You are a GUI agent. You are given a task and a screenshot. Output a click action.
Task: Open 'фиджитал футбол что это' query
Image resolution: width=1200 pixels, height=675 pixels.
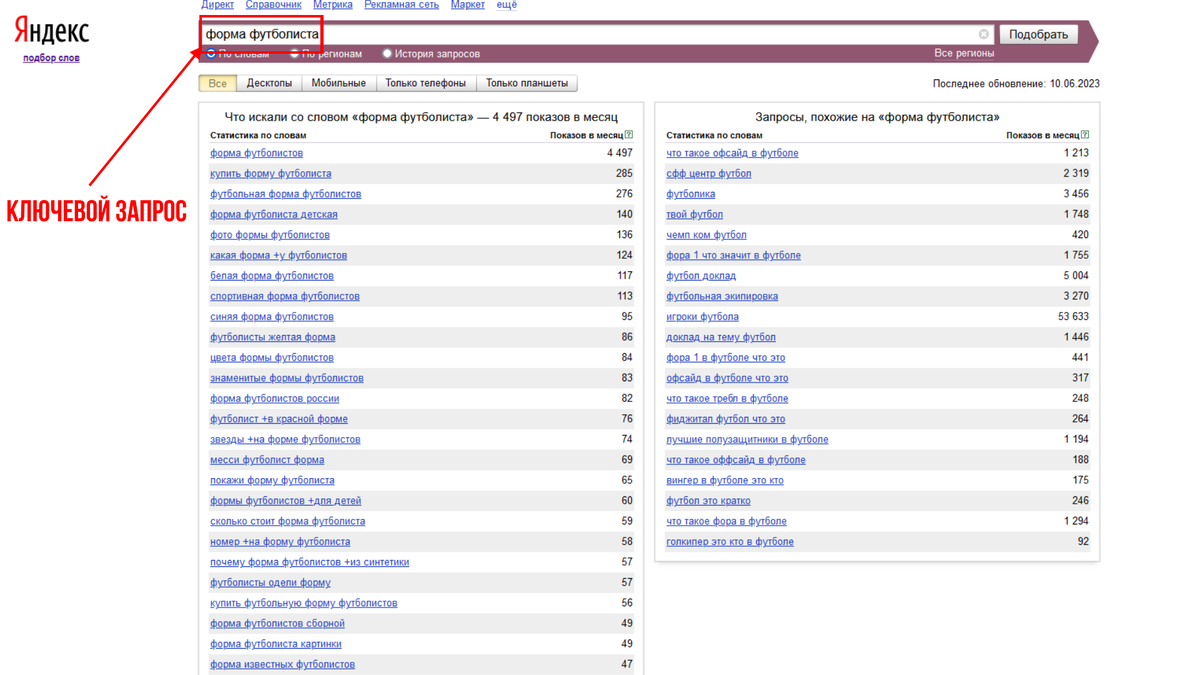coord(726,419)
